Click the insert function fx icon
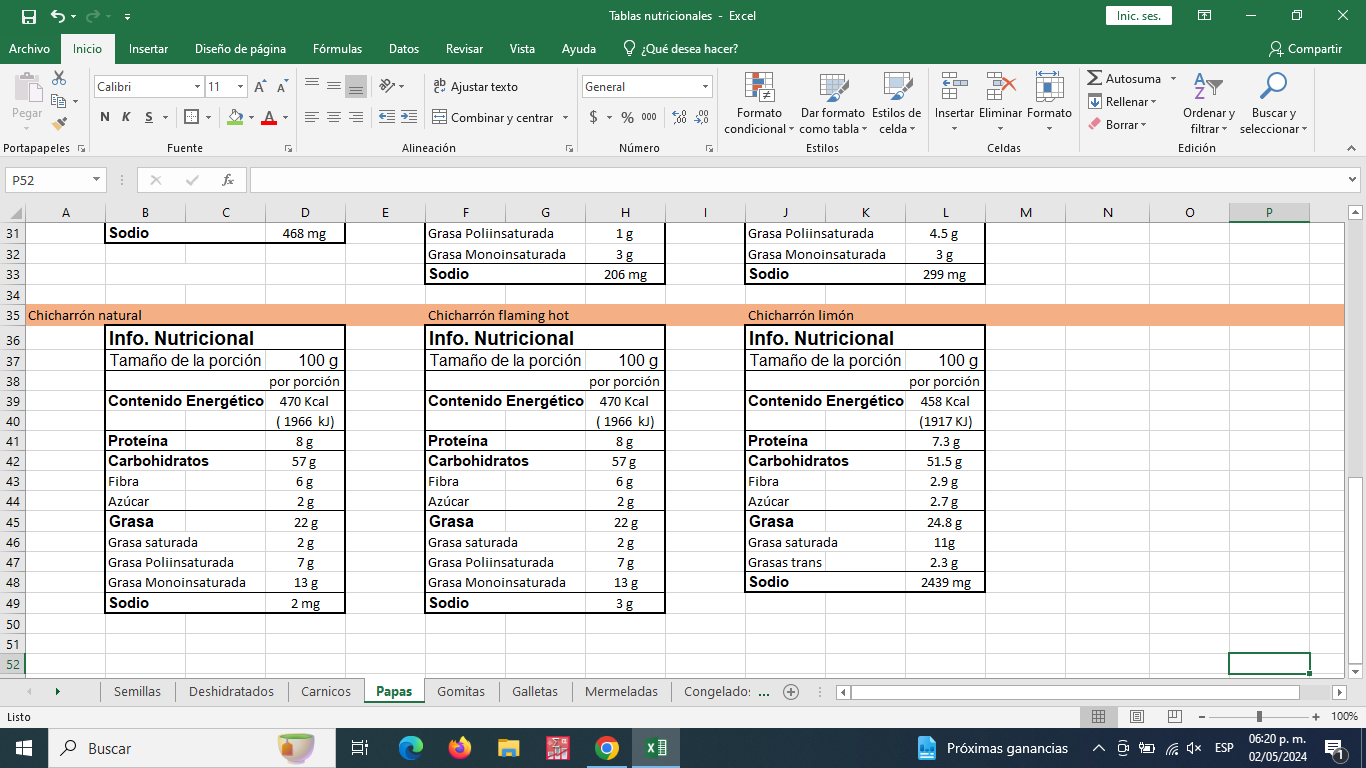Screen dimensions: 1366x768 click(x=228, y=180)
